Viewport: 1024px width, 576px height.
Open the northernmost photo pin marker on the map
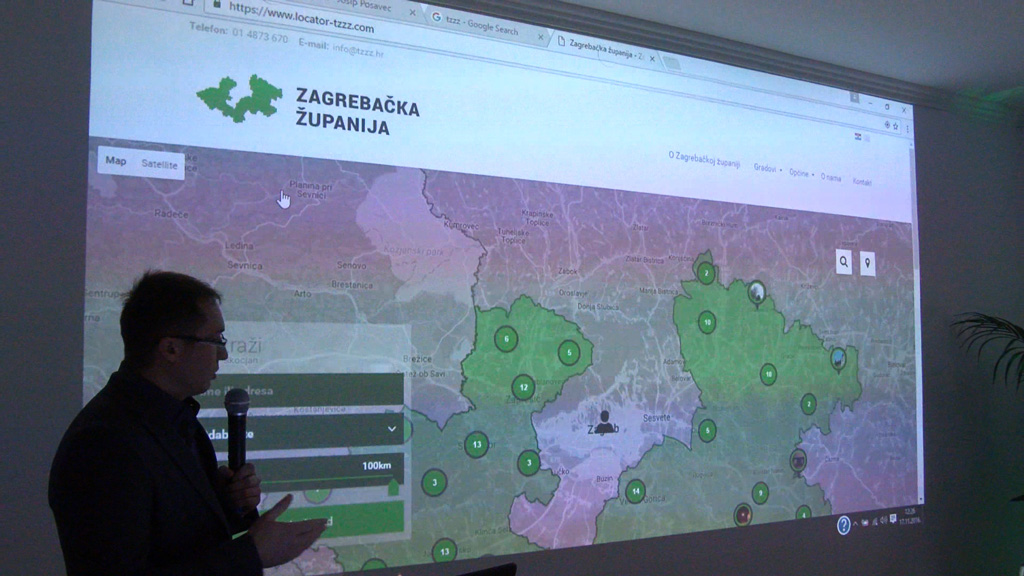pos(757,293)
